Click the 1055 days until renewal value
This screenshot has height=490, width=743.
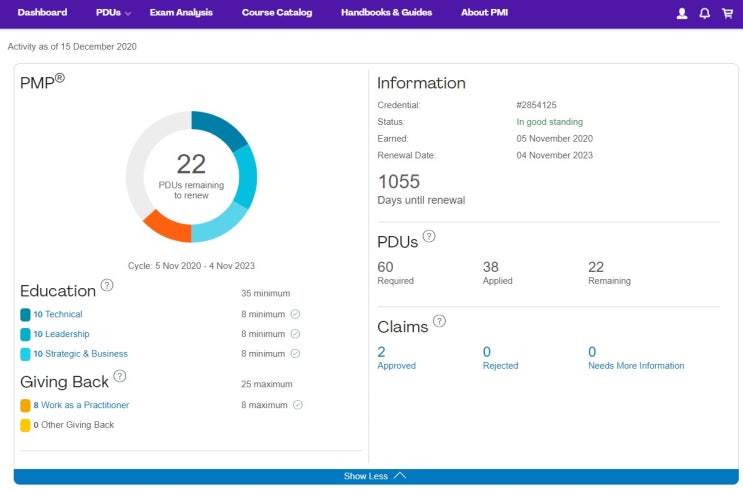pyautogui.click(x=399, y=181)
